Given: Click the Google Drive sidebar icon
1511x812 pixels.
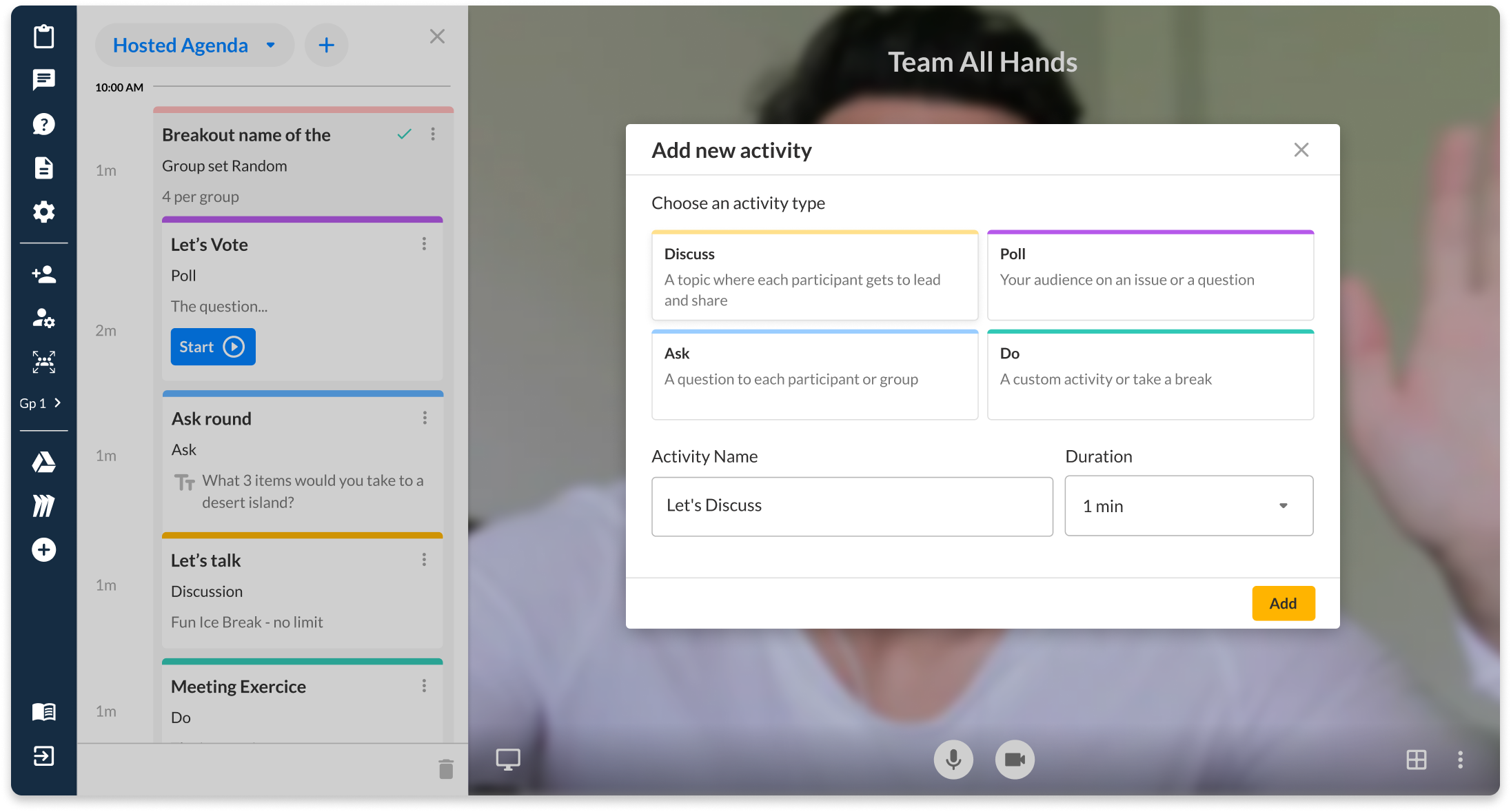Looking at the screenshot, I should [43, 462].
